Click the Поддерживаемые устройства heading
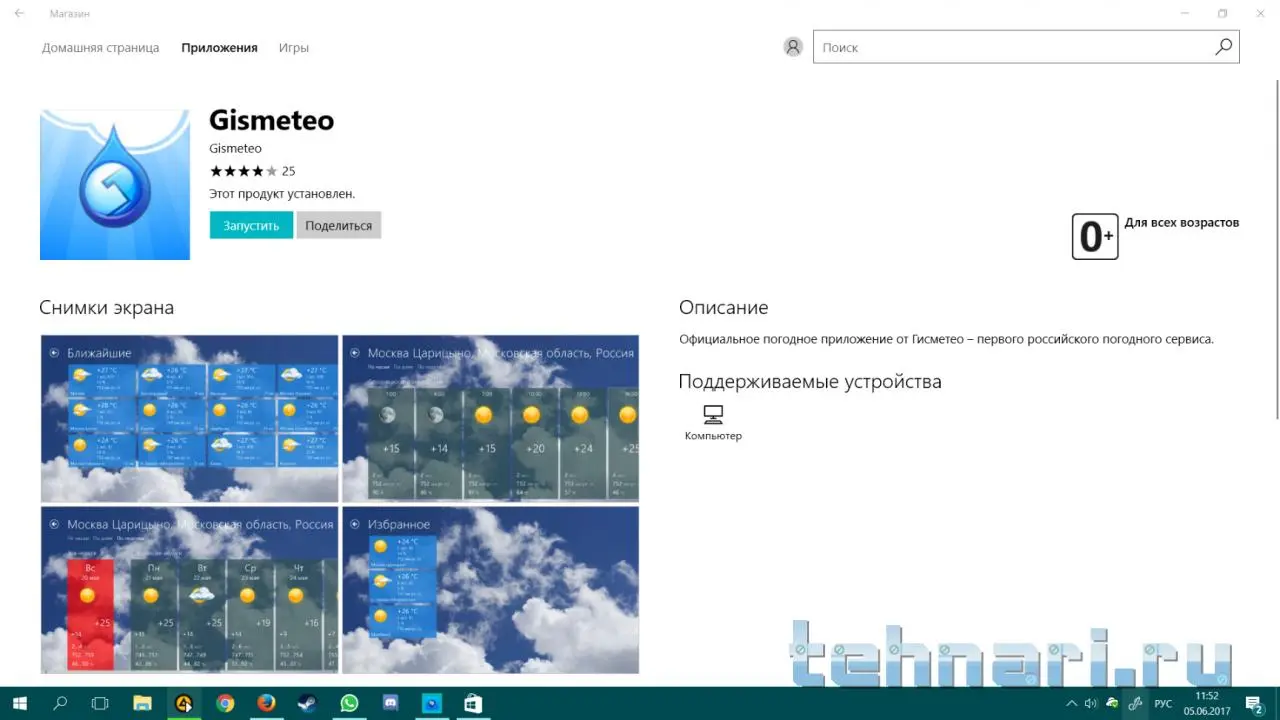 click(x=810, y=381)
